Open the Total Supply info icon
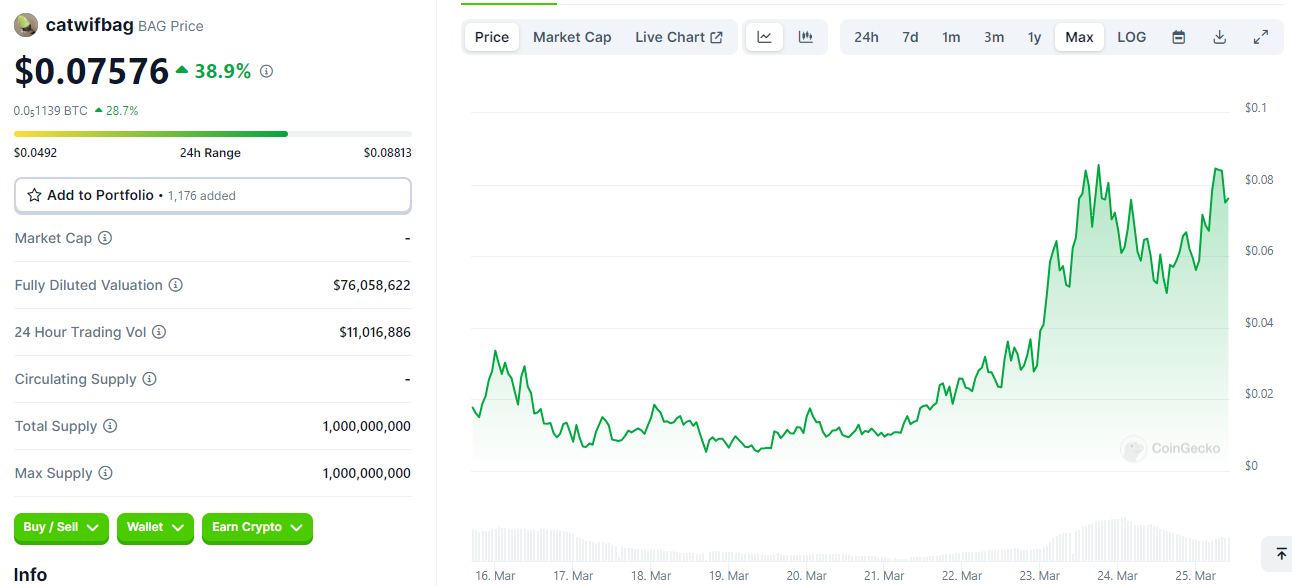This screenshot has width=1292, height=586. 110,426
